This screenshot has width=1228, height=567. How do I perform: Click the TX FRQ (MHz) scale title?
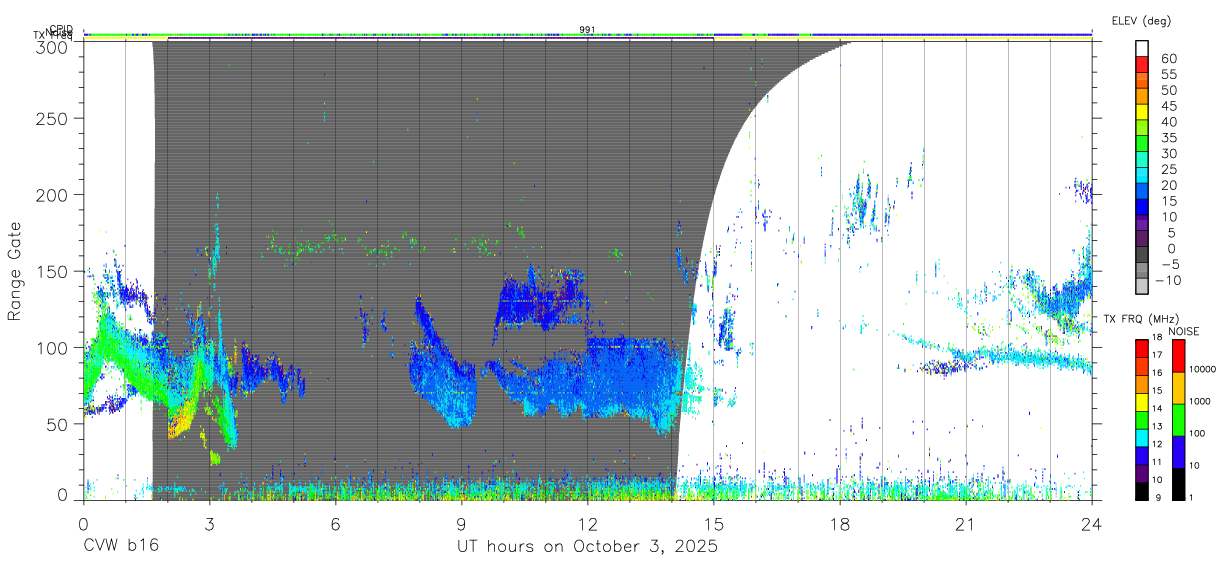(x=1140, y=319)
